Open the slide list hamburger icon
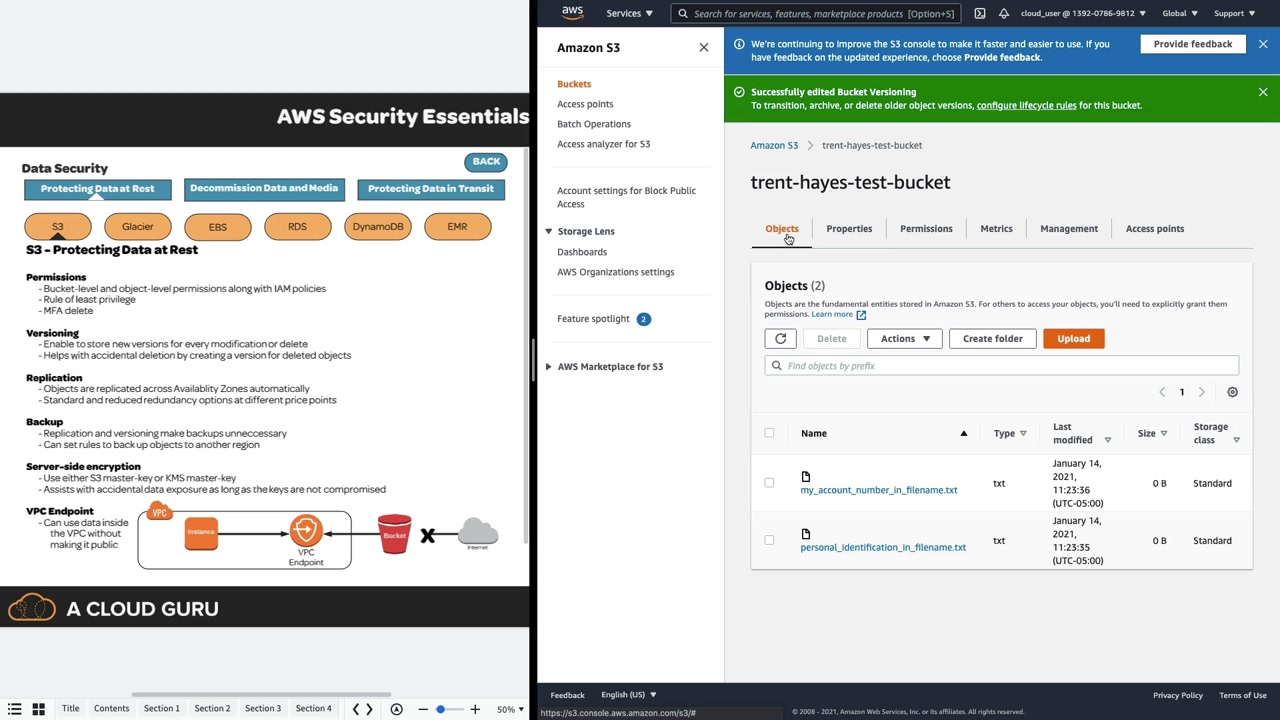The image size is (1280, 720). click(x=15, y=709)
